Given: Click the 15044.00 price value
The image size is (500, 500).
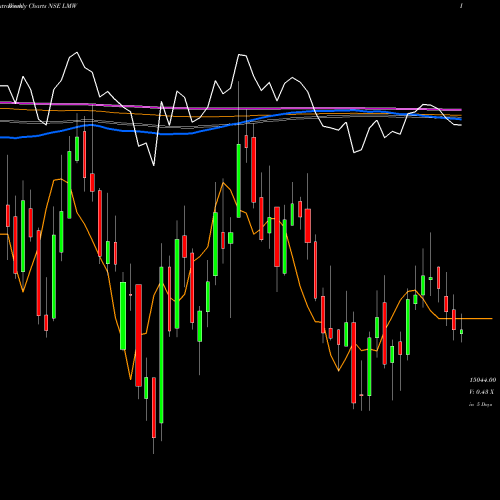Looking at the screenshot, I should 483,380.
